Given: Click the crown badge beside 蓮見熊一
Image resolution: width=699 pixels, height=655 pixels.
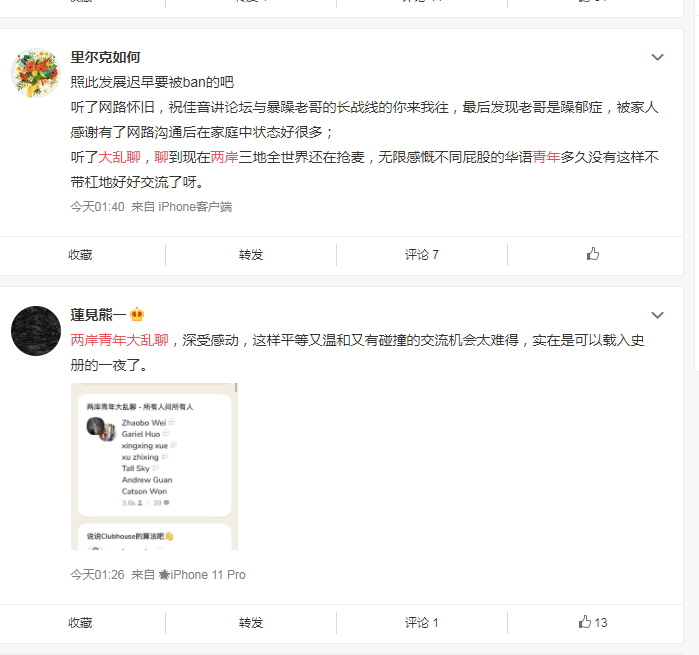Looking at the screenshot, I should pos(137,315).
